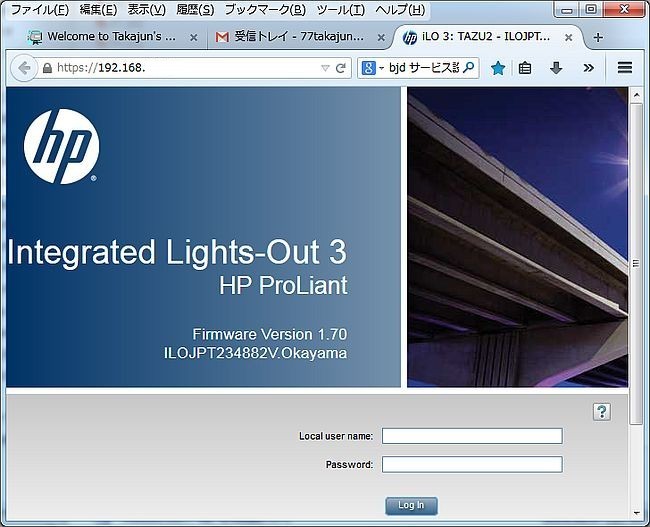The image size is (650, 527).
Task: Click the Local user name field
Action: coord(472,436)
